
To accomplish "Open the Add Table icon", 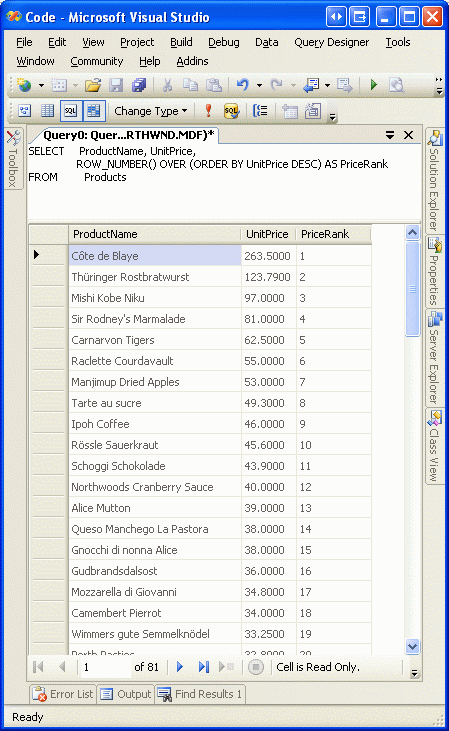I will 290,111.
